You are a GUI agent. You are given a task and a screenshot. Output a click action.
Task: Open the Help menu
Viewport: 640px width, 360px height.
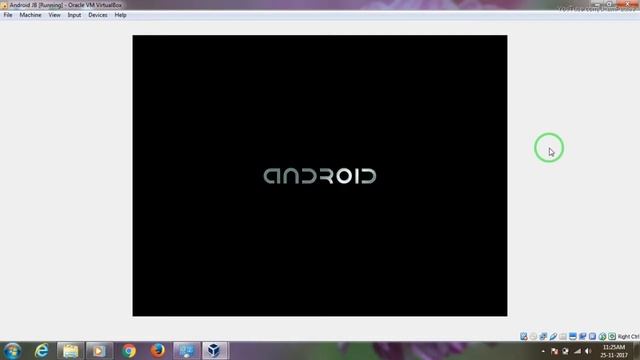[x=120, y=15]
